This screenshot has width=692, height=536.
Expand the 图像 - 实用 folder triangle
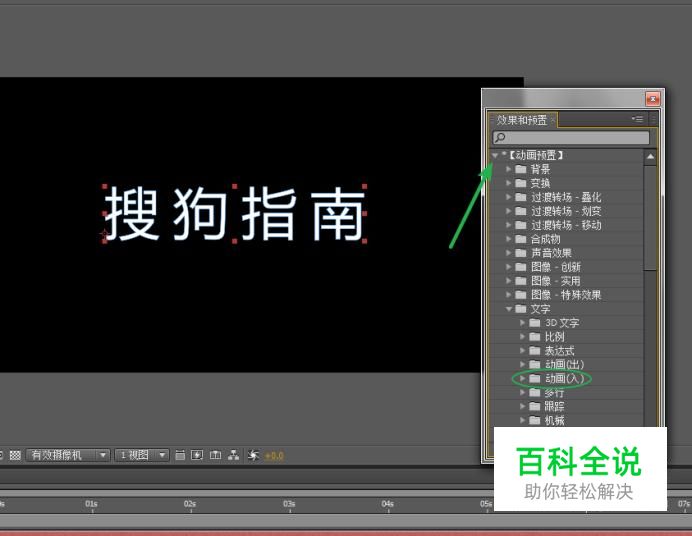point(508,281)
